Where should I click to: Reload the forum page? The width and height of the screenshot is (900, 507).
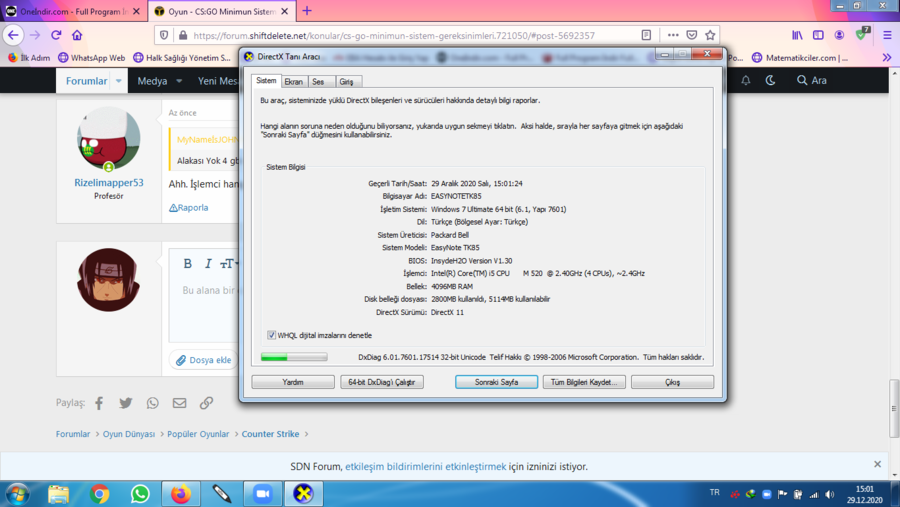click(56, 35)
